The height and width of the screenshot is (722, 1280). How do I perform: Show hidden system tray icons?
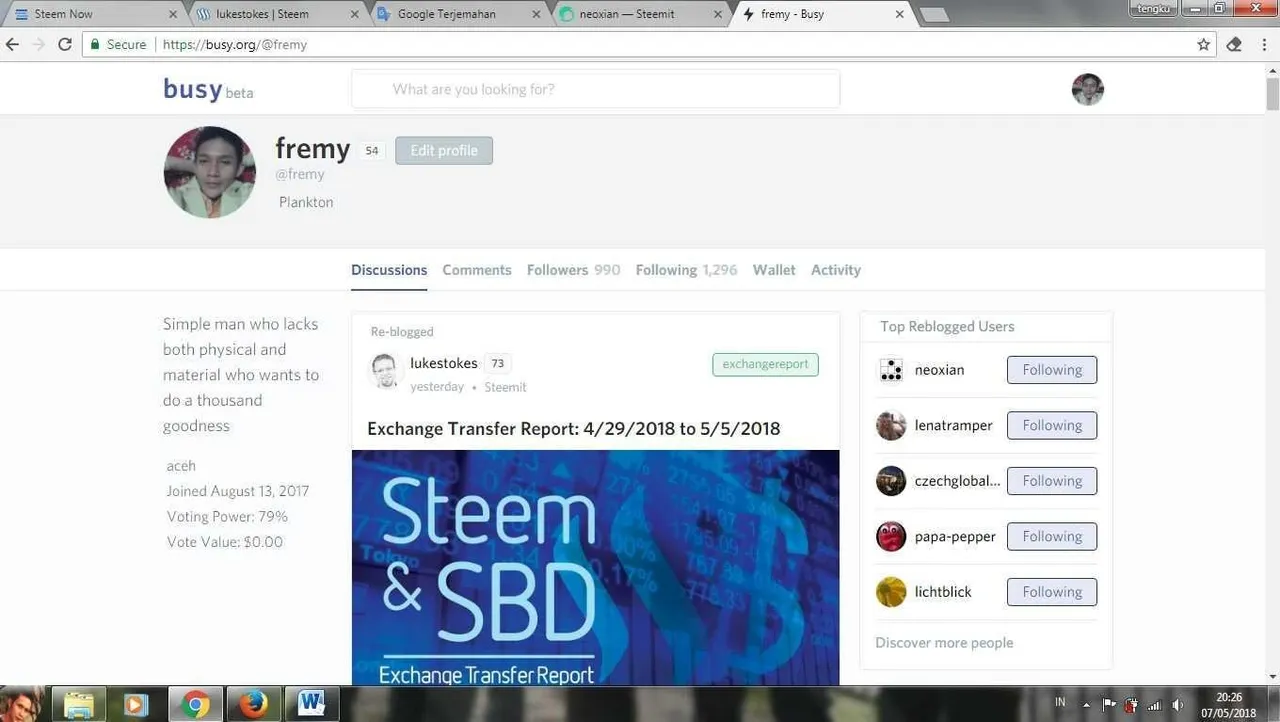tap(1086, 704)
